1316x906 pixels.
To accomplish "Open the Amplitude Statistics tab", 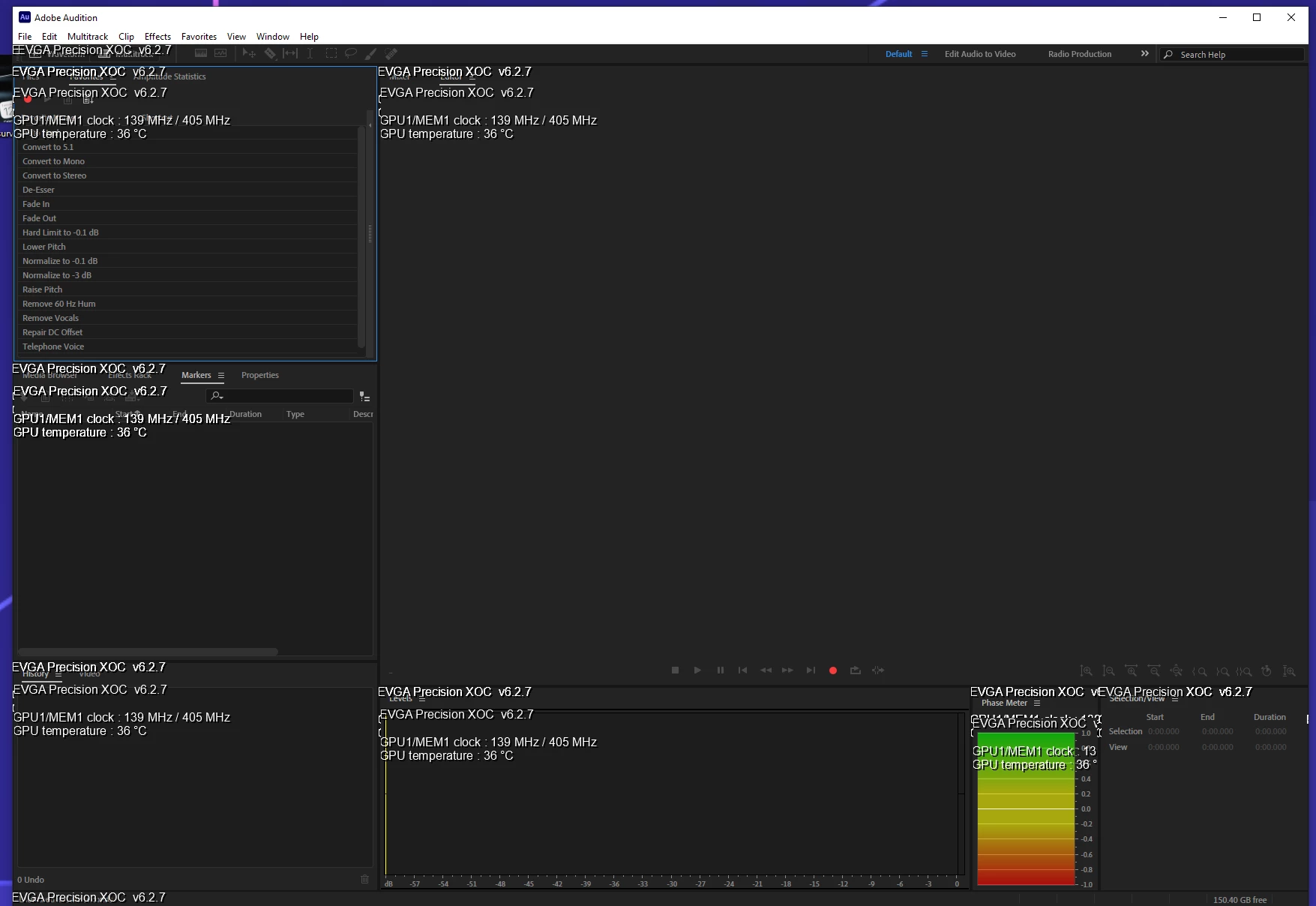I will tap(169, 76).
